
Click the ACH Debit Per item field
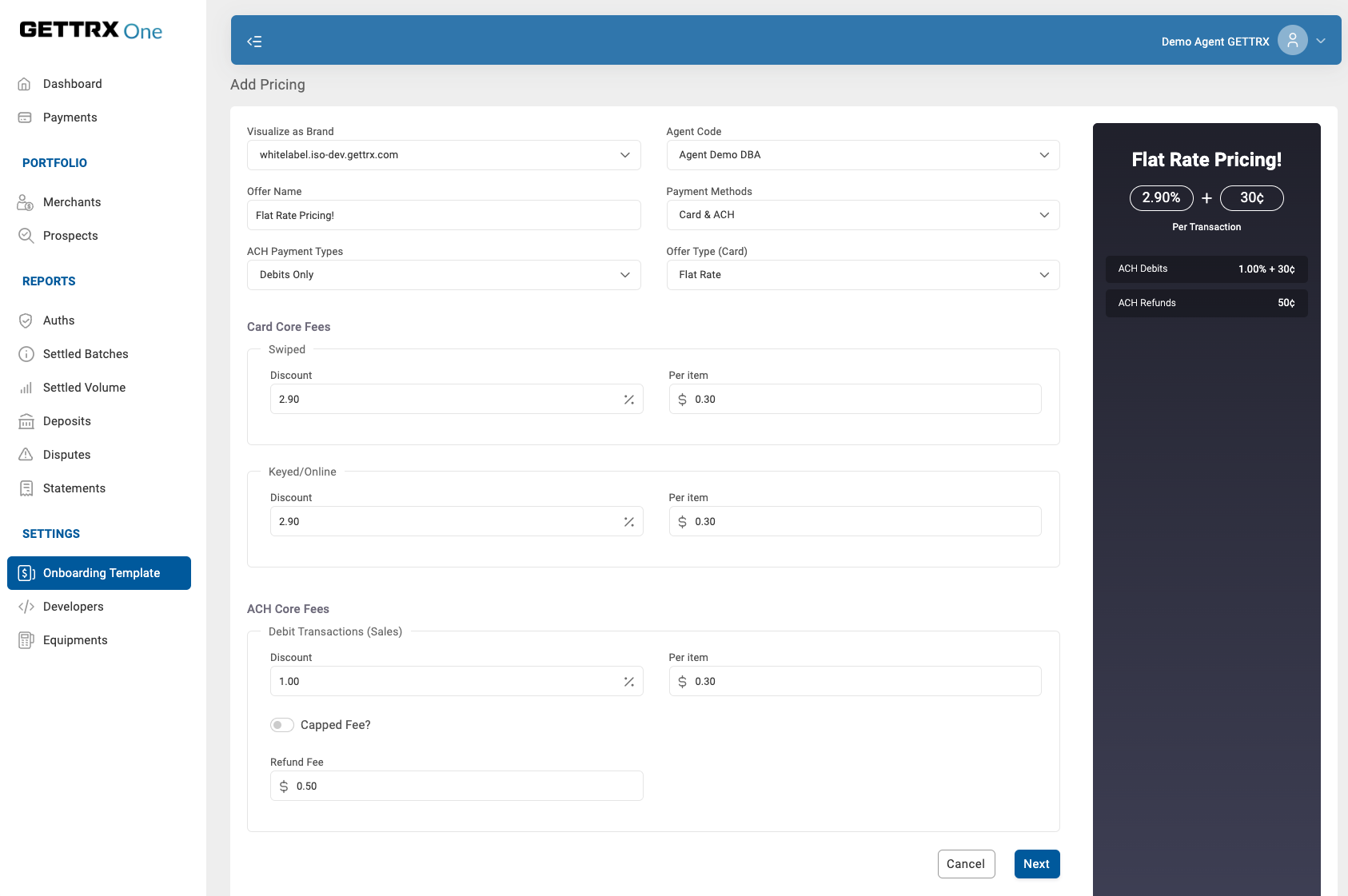tap(855, 681)
